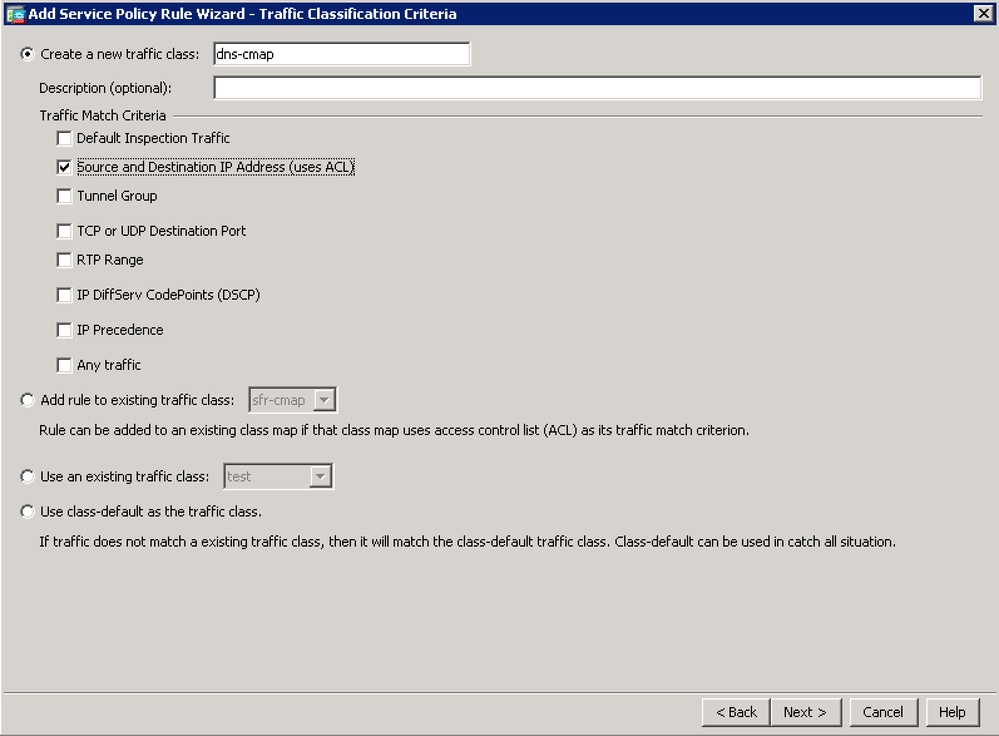Open the sfr-cmap traffic class dropdown

pyautogui.click(x=324, y=400)
